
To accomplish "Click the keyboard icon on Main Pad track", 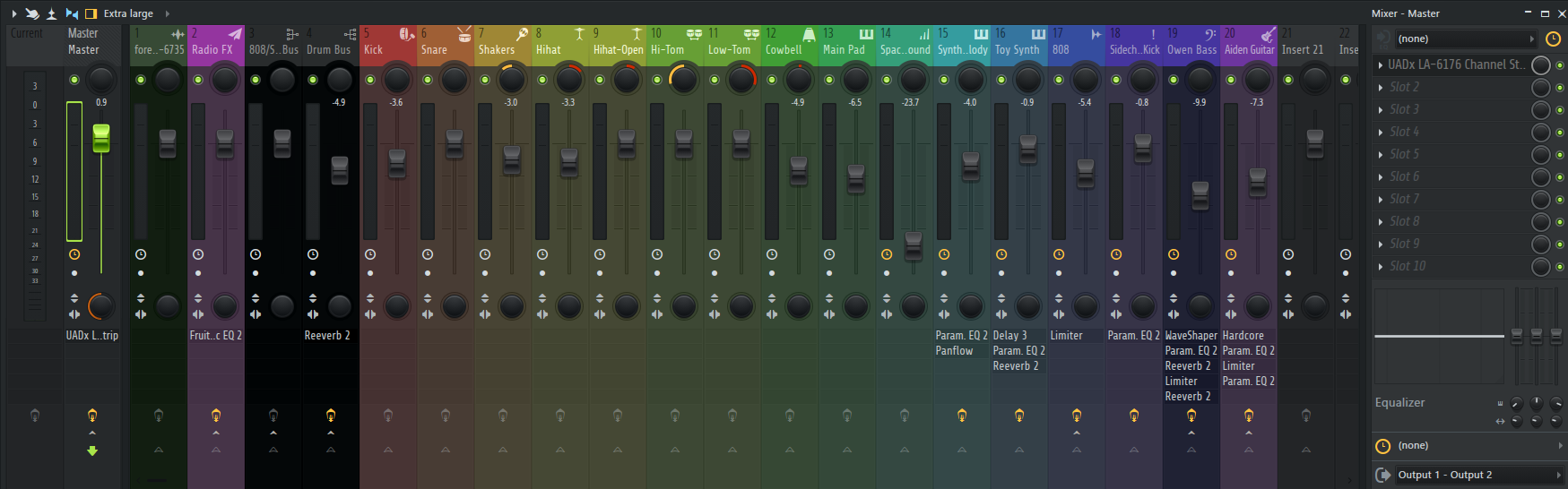I will (x=866, y=34).
